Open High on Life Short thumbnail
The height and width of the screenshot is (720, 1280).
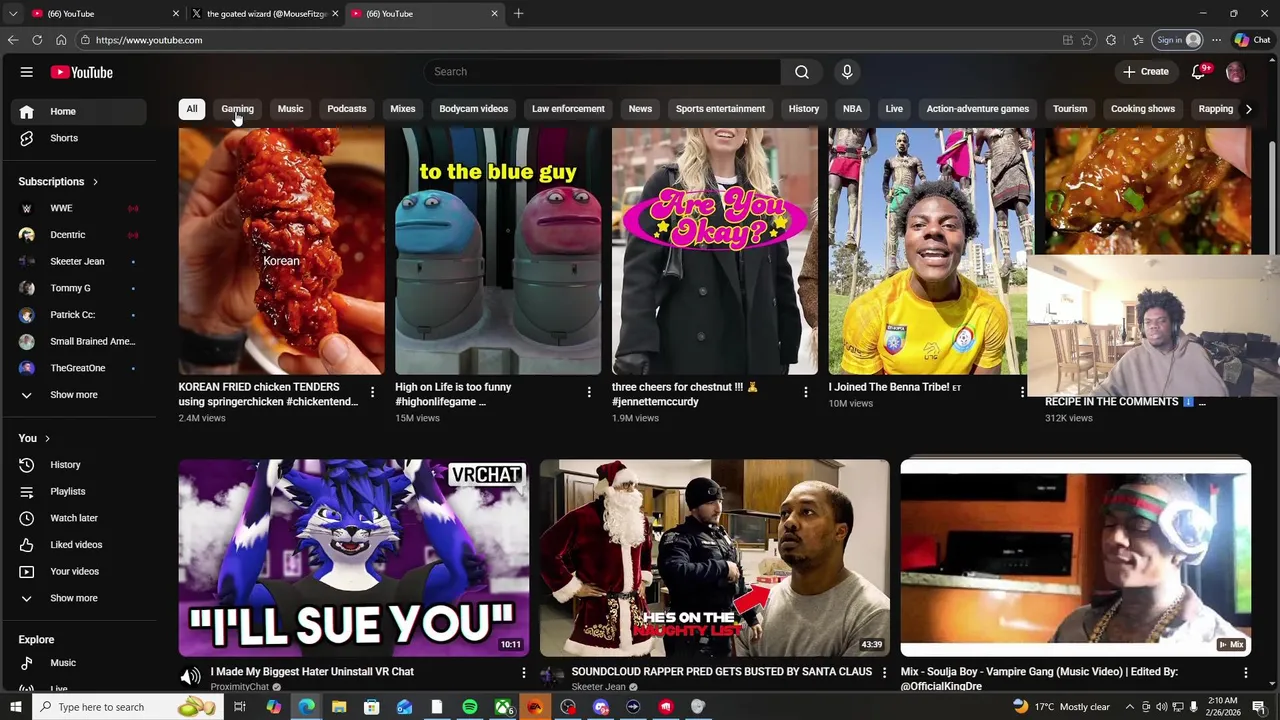pyautogui.click(x=498, y=251)
